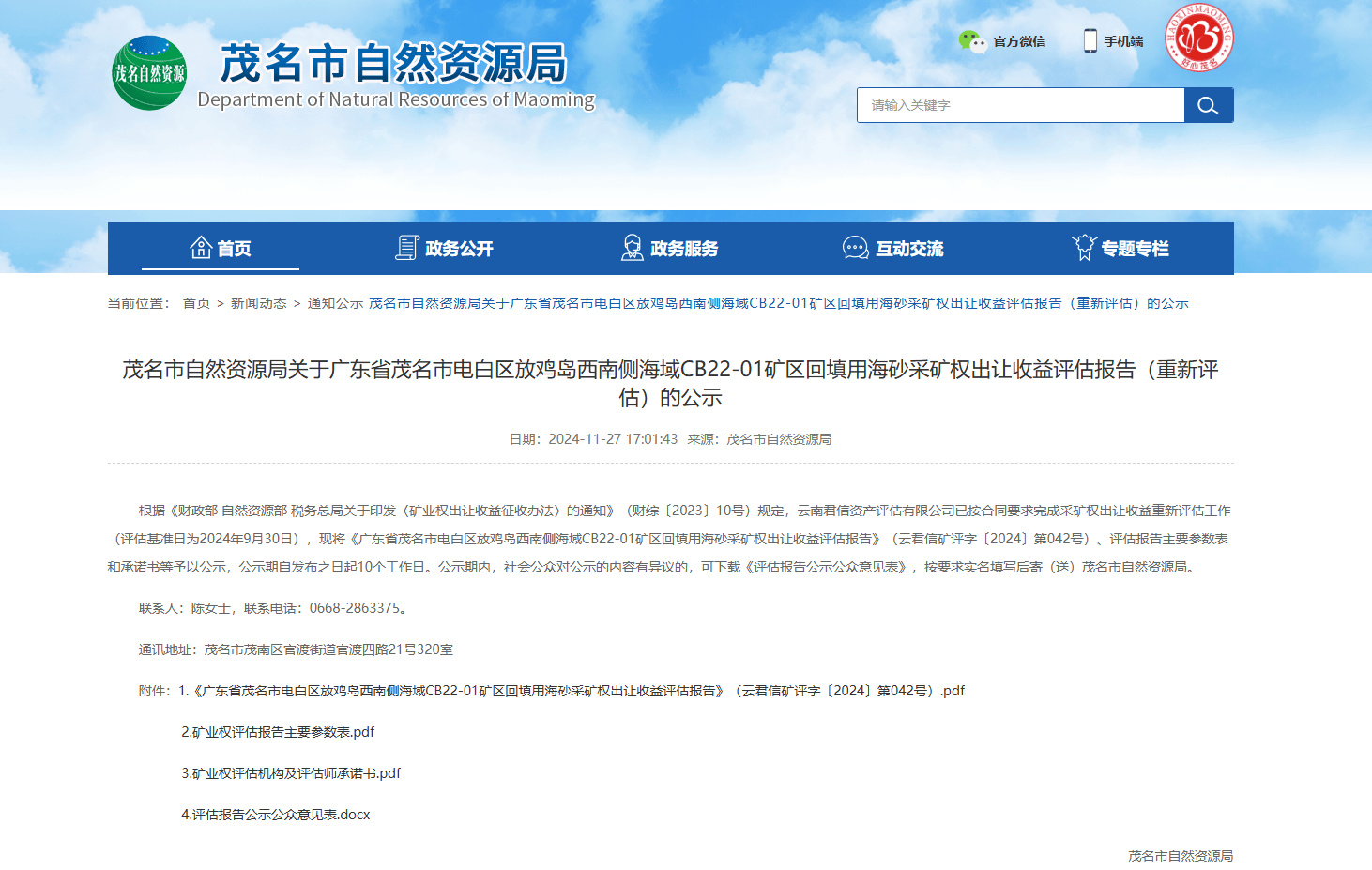Click the person icon beside 政务服务
Image resolution: width=1372 pixels, height=870 pixels.
(632, 247)
